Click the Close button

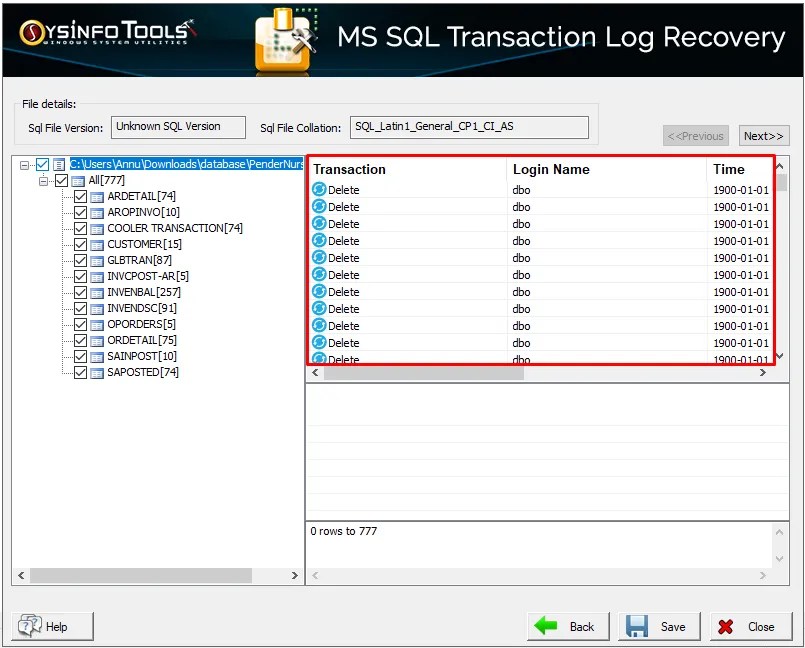[751, 626]
